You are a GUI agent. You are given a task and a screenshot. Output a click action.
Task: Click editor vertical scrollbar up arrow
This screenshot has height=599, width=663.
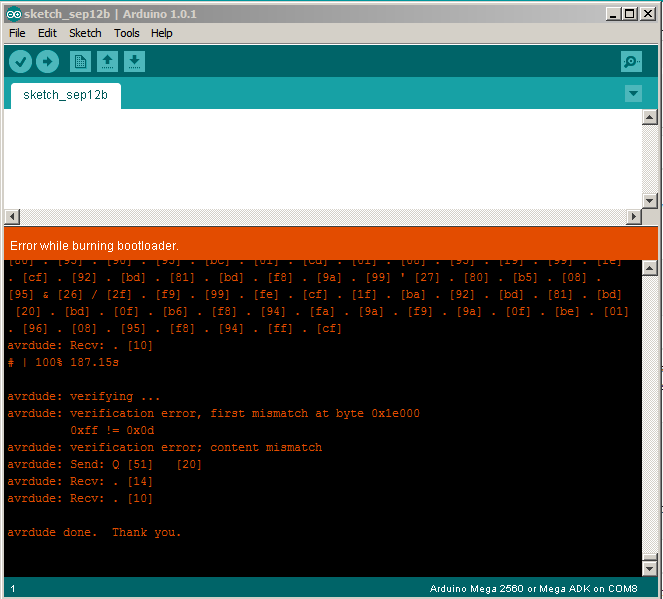pyautogui.click(x=649, y=117)
